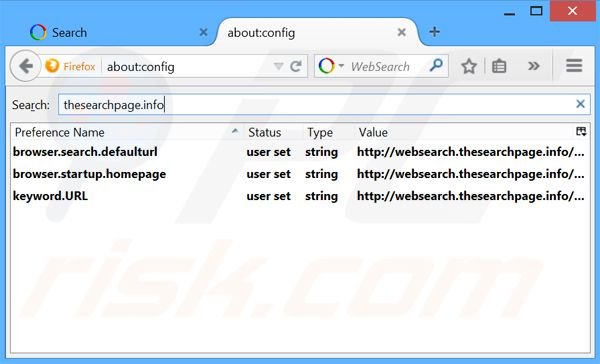Click value of browser.search.defaulturl

click(470, 152)
